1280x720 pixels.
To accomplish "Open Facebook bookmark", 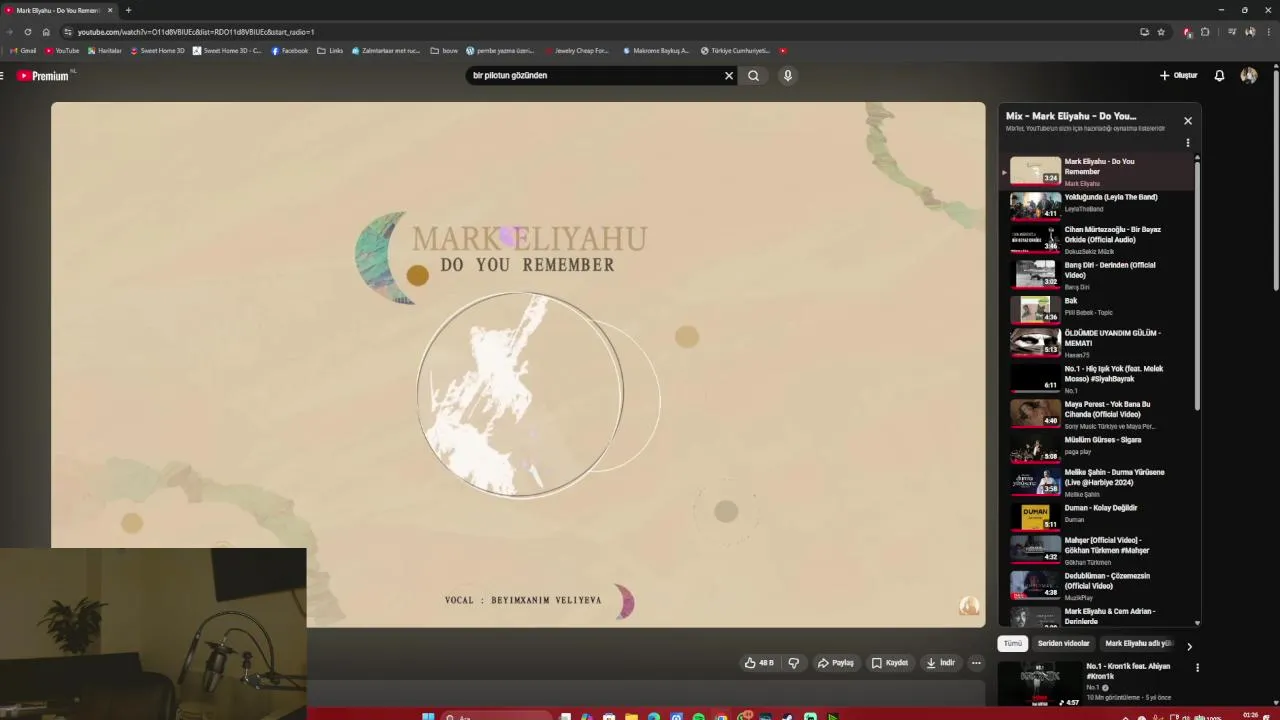I will [290, 50].
